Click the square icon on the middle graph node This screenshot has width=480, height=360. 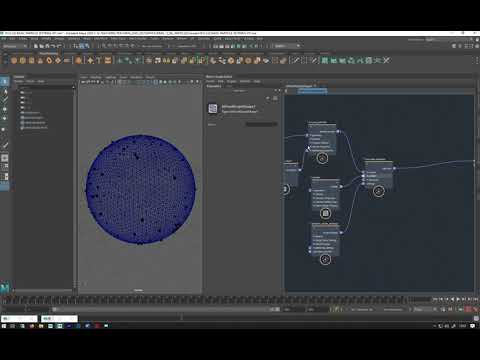[326, 213]
